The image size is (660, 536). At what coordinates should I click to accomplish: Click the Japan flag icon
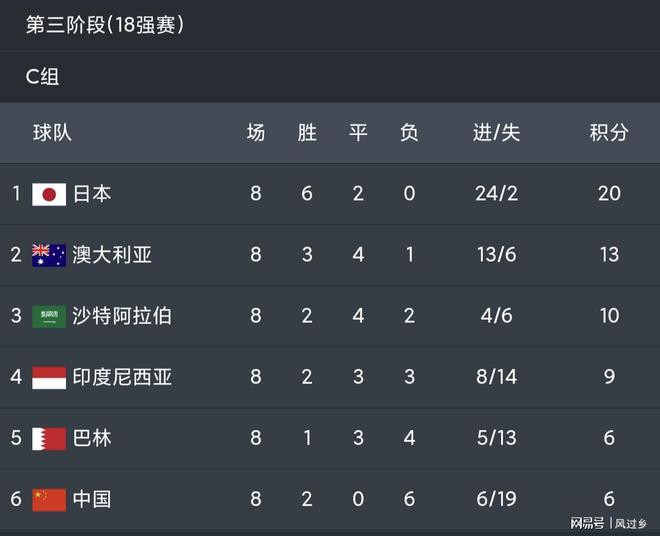click(49, 194)
